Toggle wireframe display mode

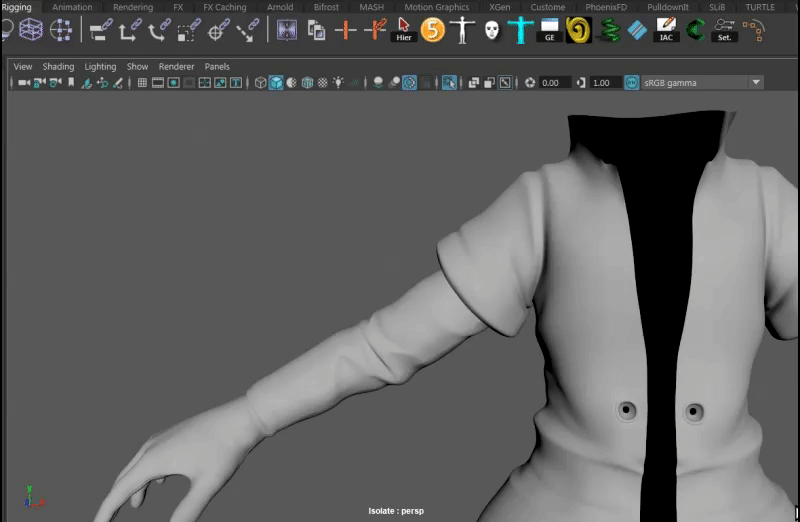pyautogui.click(x=260, y=83)
